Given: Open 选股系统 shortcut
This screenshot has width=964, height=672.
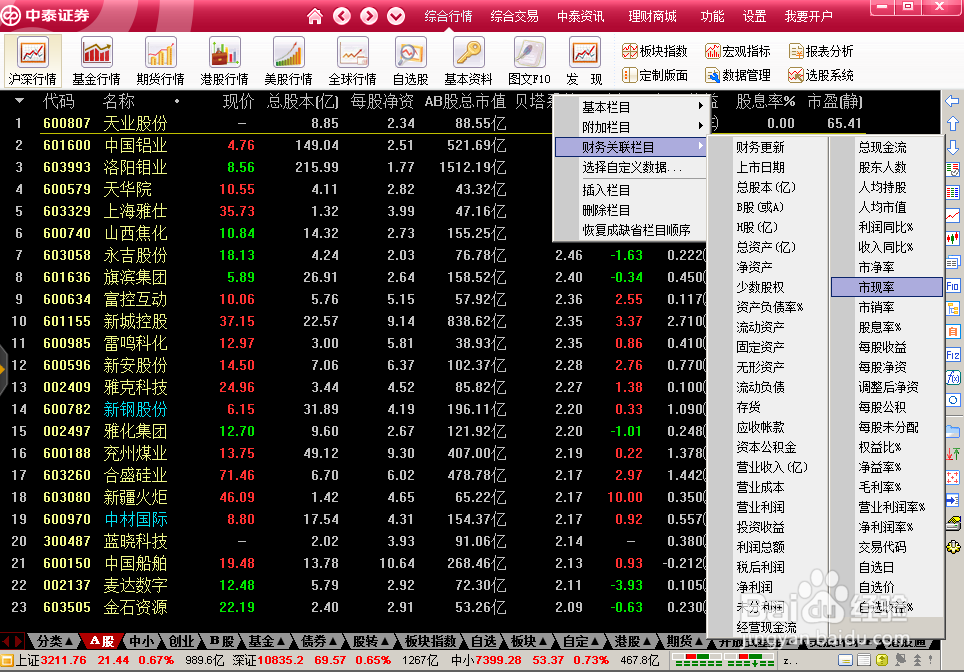Looking at the screenshot, I should click(821, 75).
